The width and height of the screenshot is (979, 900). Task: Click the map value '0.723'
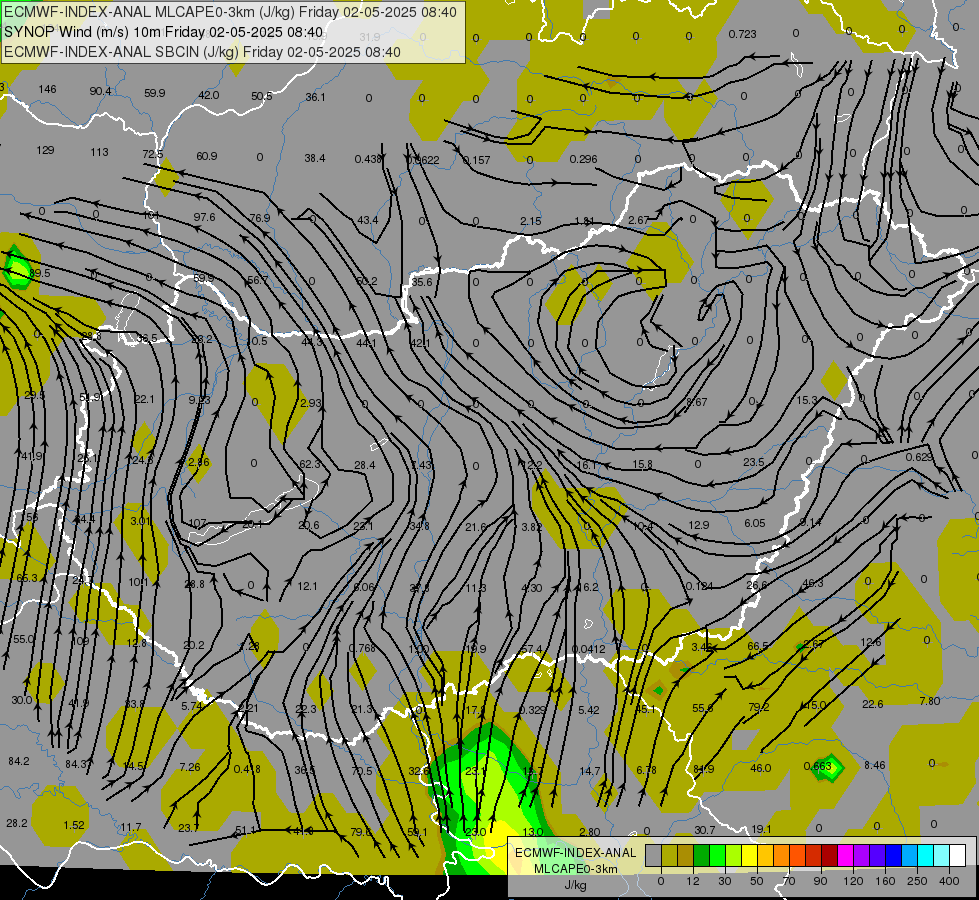(x=742, y=34)
